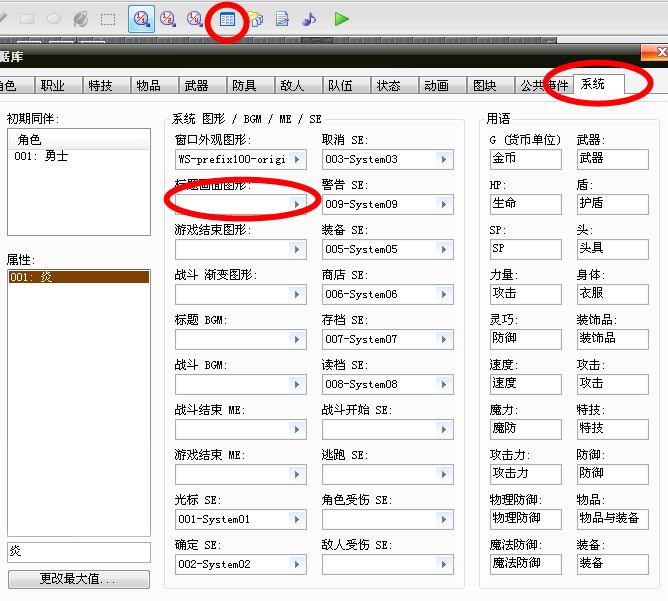668x601 pixels.
Task: Select the flood fill tool
Action: click(81, 19)
